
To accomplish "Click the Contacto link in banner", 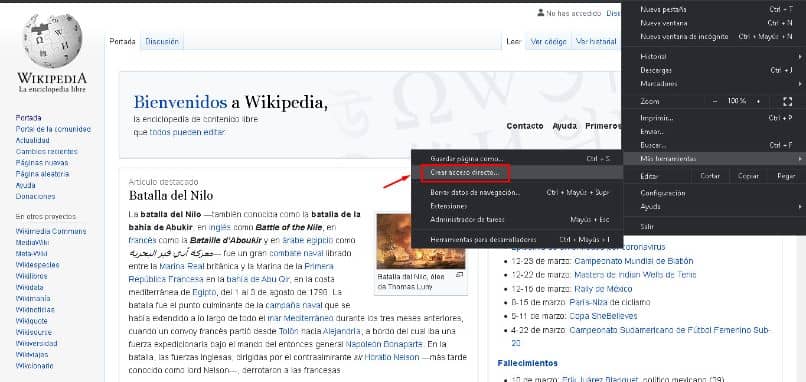I will [525, 126].
